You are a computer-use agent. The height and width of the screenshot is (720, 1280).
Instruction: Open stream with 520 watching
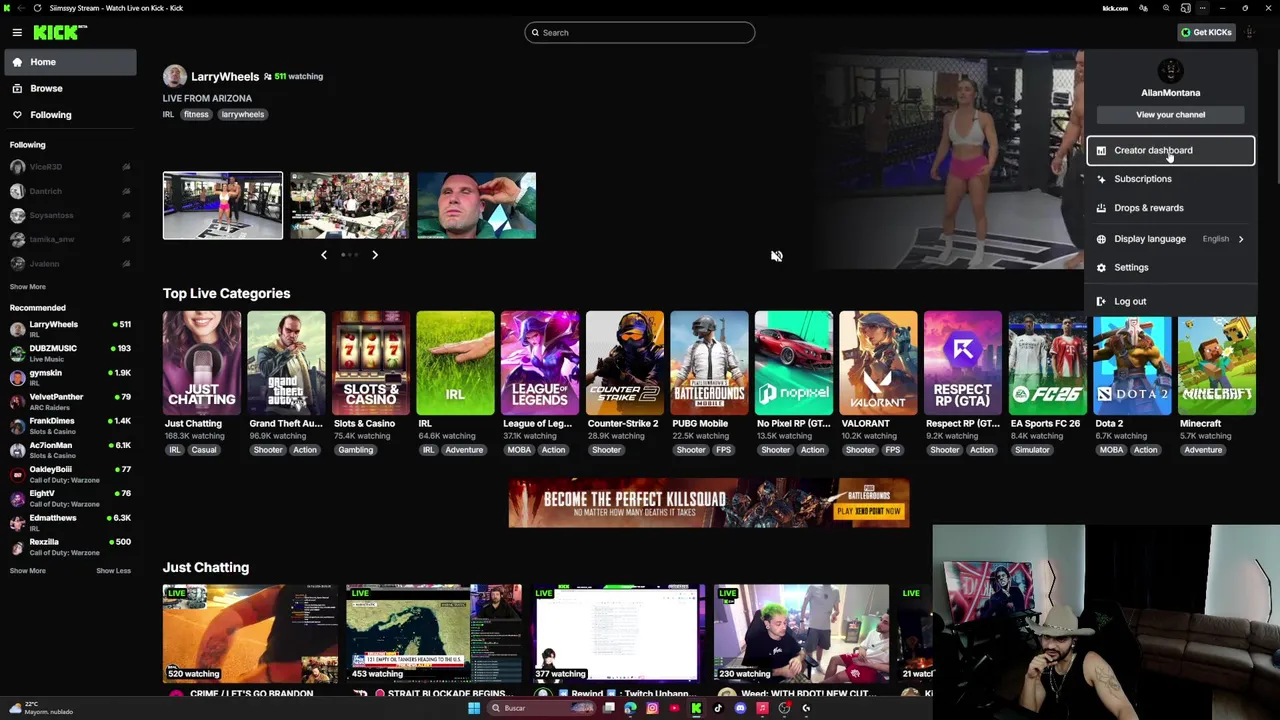(250, 634)
